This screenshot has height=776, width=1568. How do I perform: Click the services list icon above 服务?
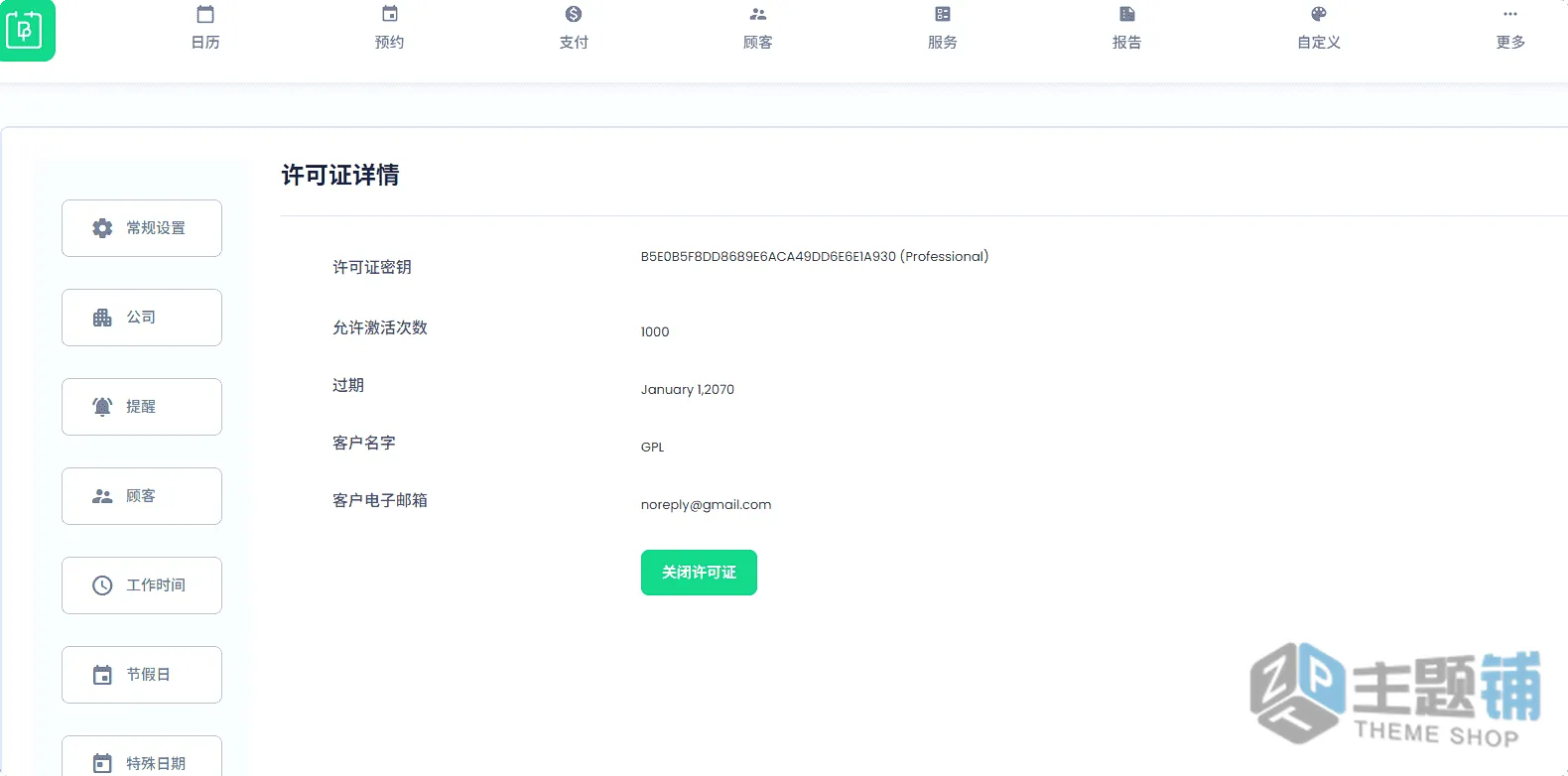click(943, 14)
